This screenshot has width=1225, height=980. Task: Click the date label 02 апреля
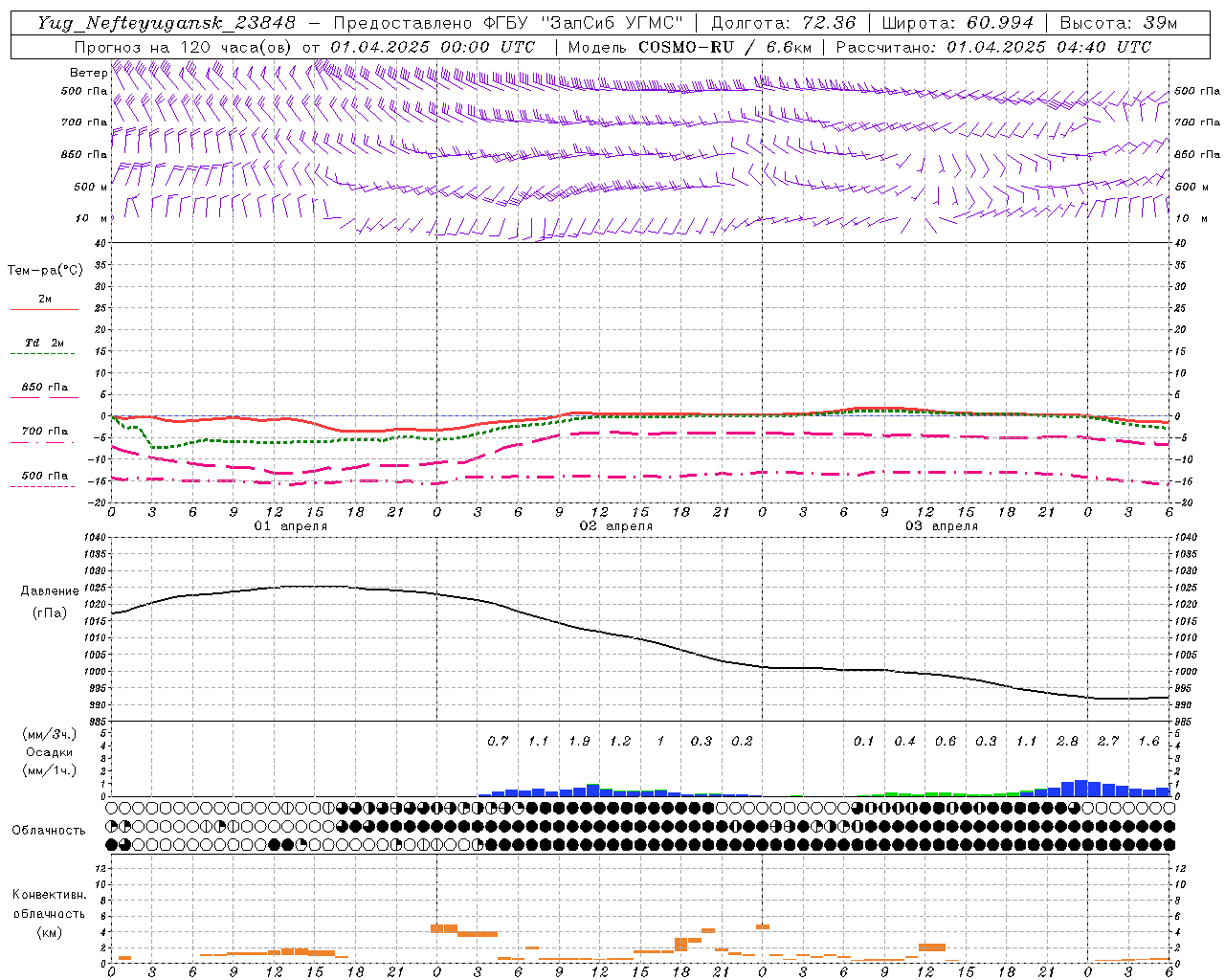tap(616, 526)
